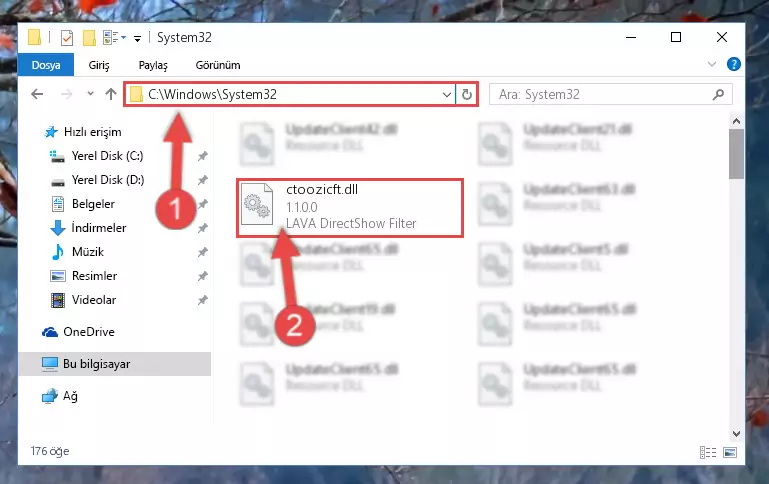The image size is (769, 484).
Task: Open the Dosya menu
Action: click(x=46, y=65)
